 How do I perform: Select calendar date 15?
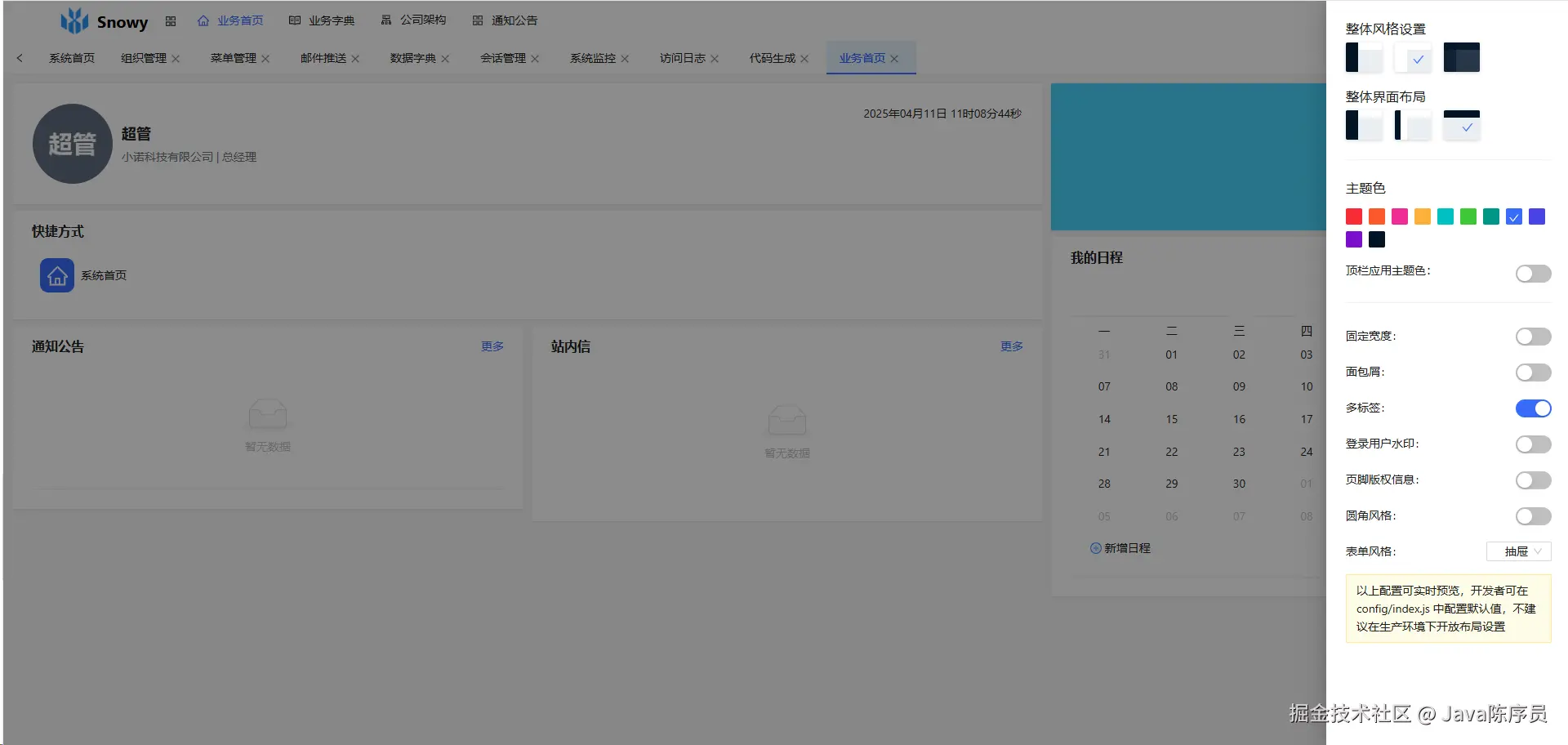pos(1172,419)
